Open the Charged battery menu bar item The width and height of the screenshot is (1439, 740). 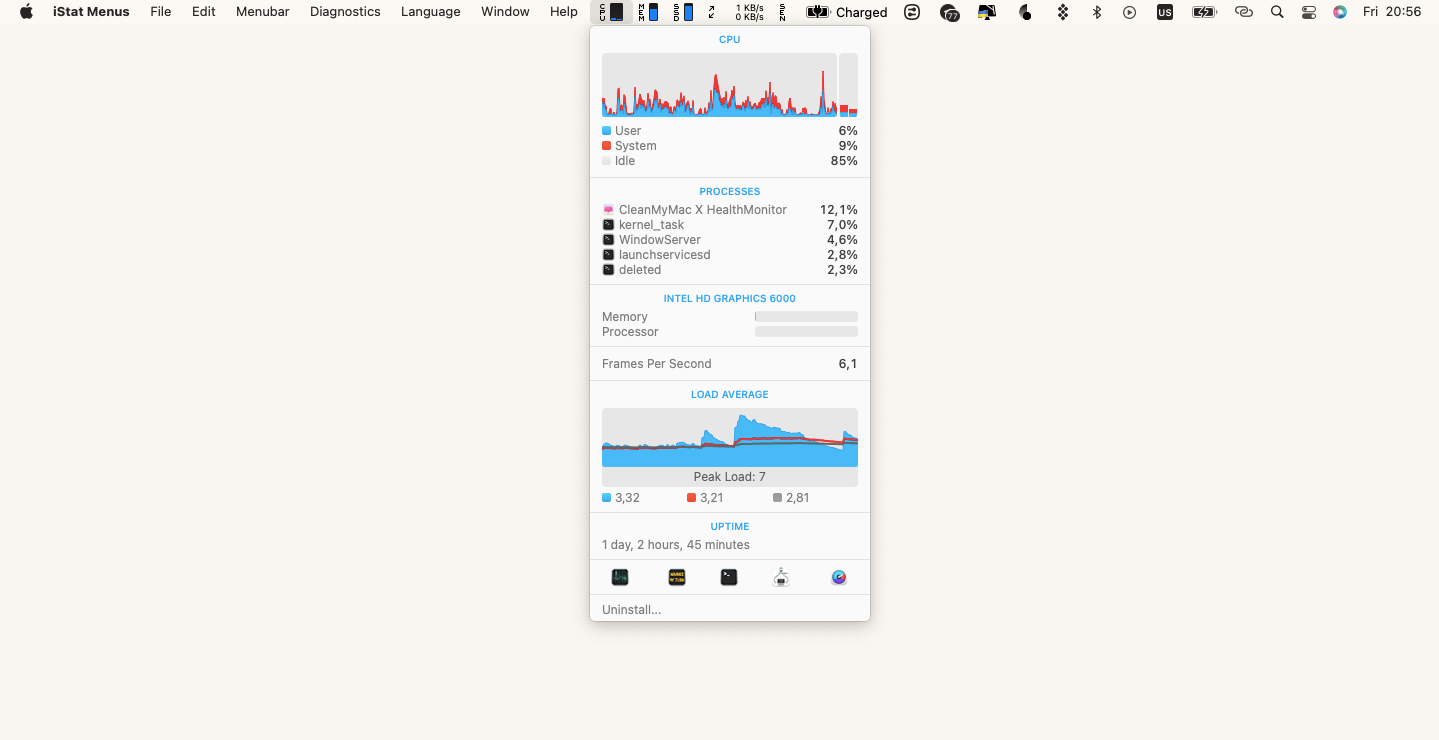pos(847,12)
